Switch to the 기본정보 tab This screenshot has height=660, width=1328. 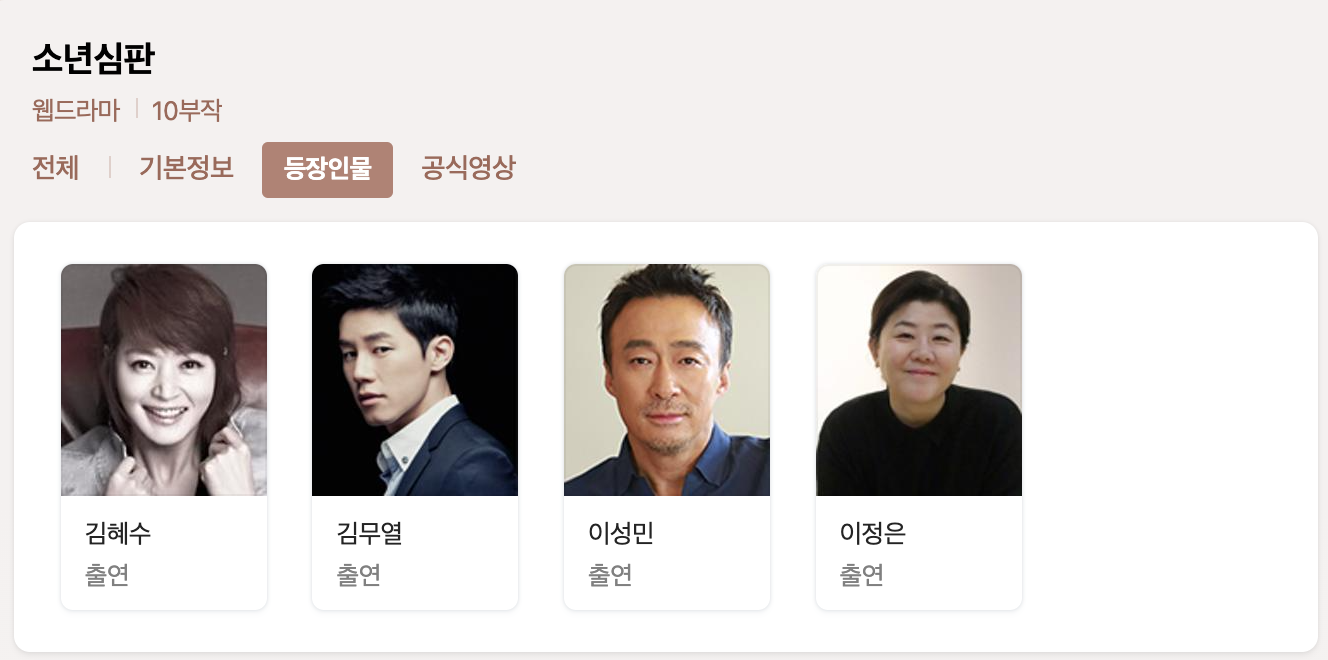click(x=186, y=168)
